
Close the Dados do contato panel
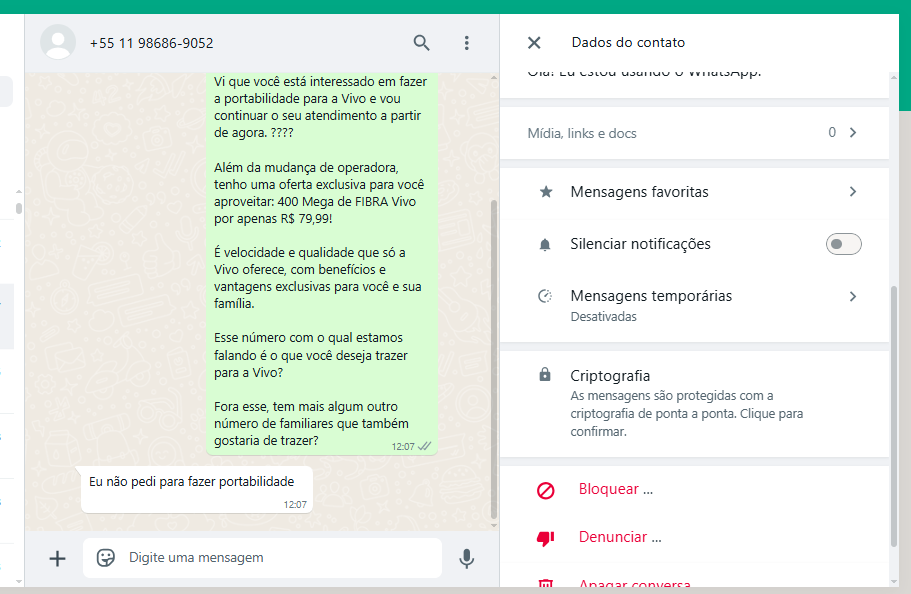coord(534,42)
